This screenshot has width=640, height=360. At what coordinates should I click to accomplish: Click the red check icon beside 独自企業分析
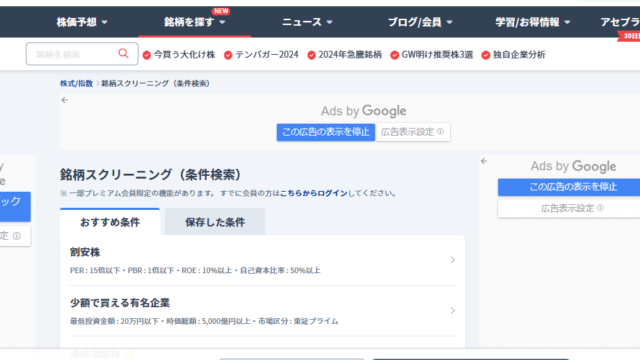486,55
